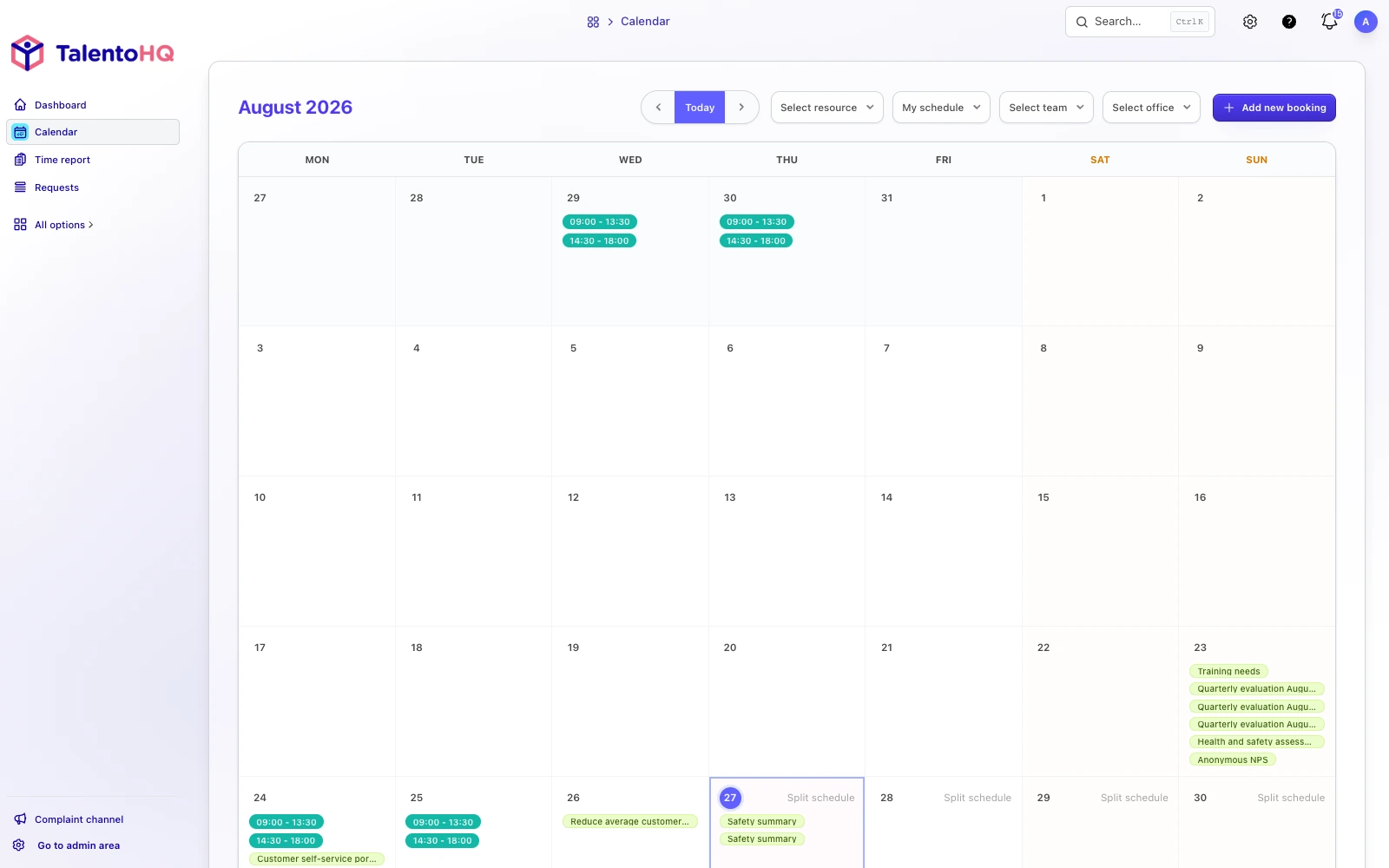The width and height of the screenshot is (1389, 868).
Task: Click the August 2026 heading
Action: (x=295, y=108)
